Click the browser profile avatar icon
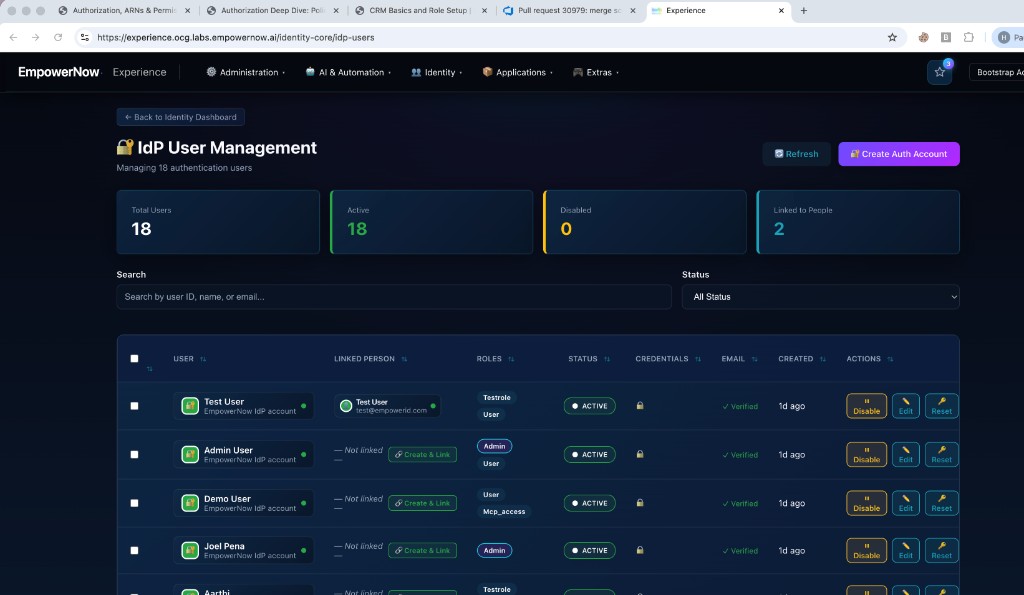 1004,37
